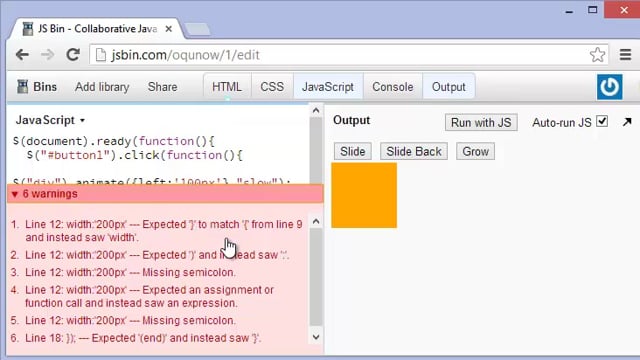Click the Slide button in output
The height and width of the screenshot is (360, 640).
pyautogui.click(x=353, y=151)
